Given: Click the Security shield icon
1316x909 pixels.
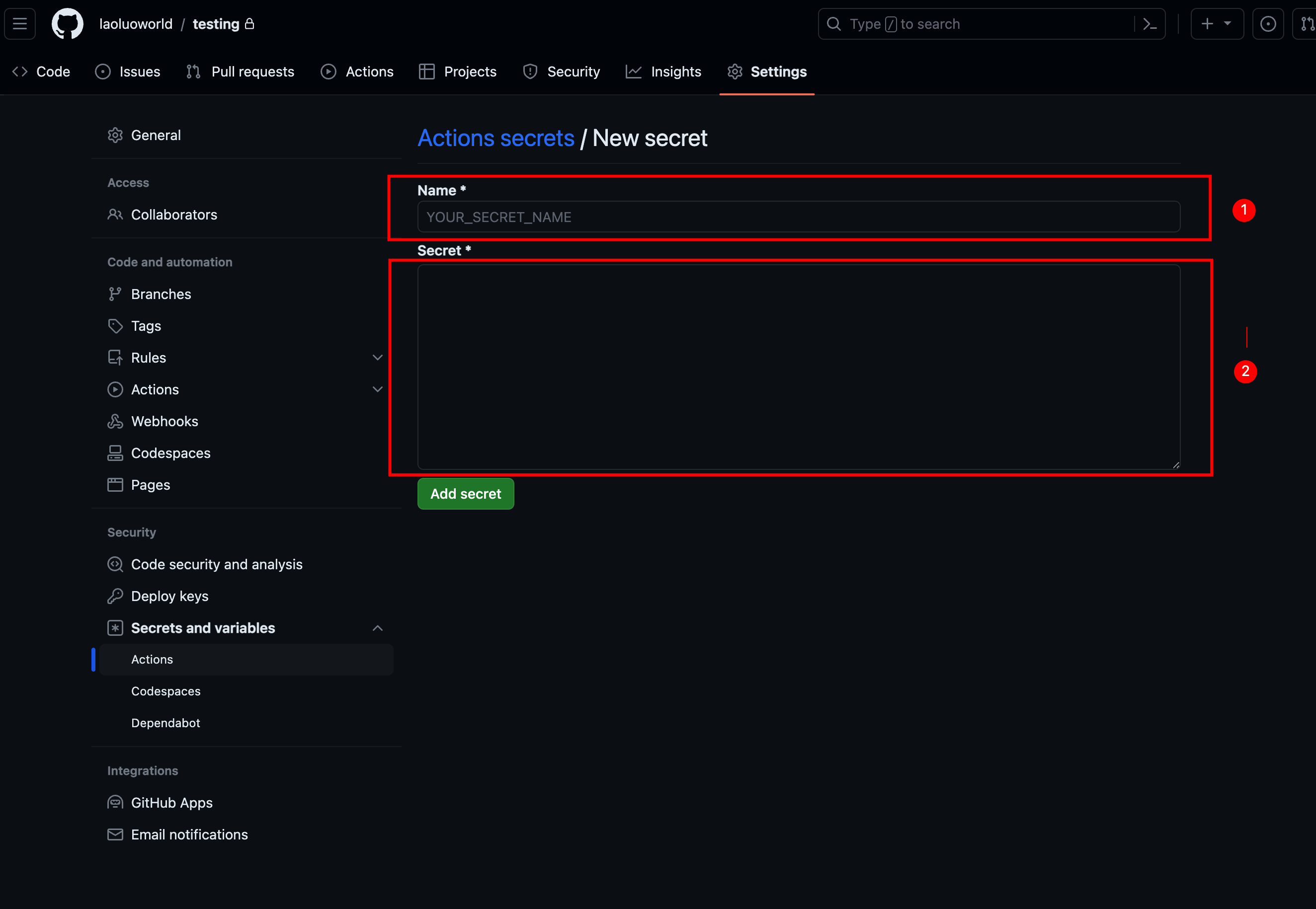Looking at the screenshot, I should click(x=531, y=71).
